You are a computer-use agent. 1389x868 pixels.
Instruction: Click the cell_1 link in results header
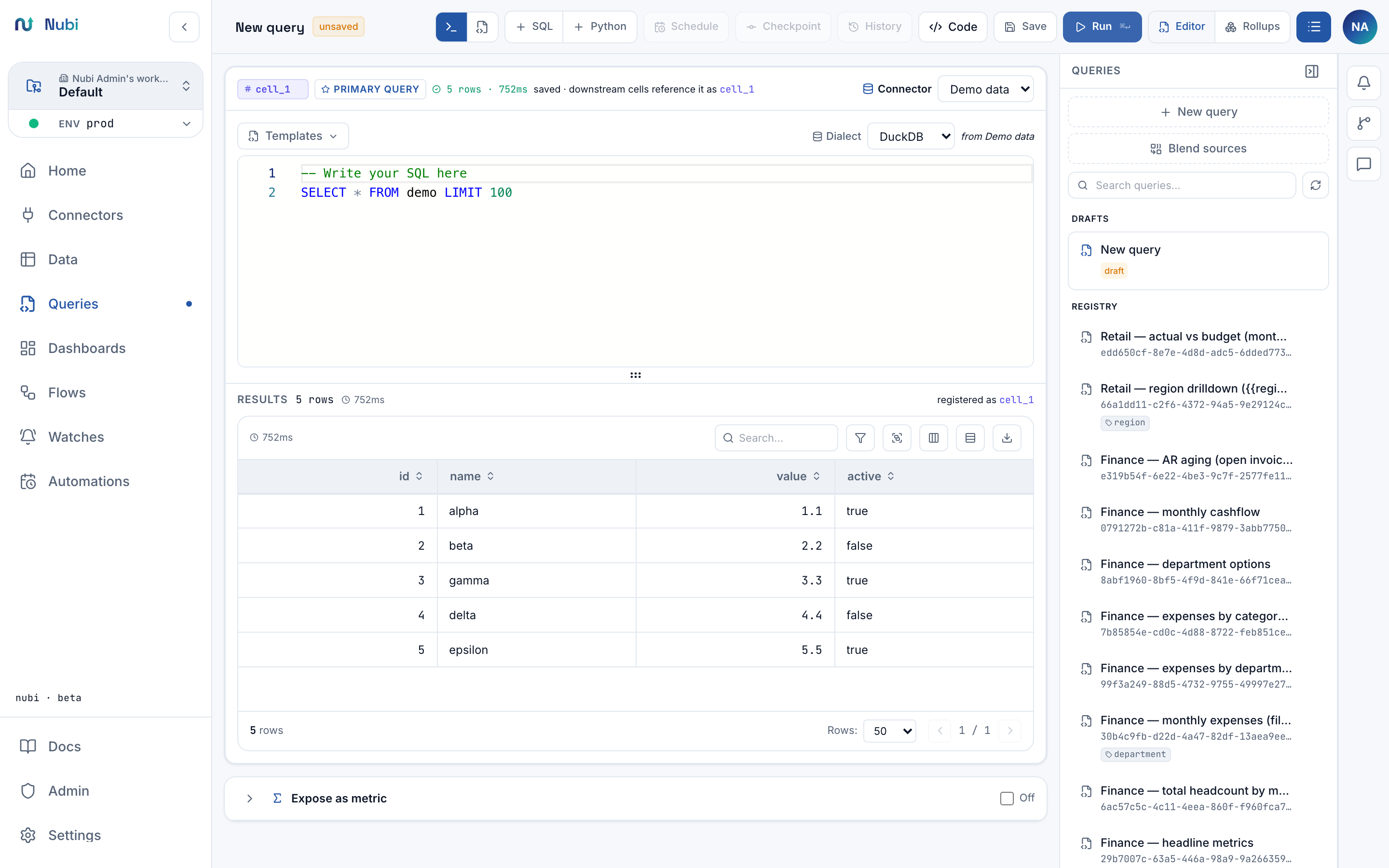(x=1017, y=400)
